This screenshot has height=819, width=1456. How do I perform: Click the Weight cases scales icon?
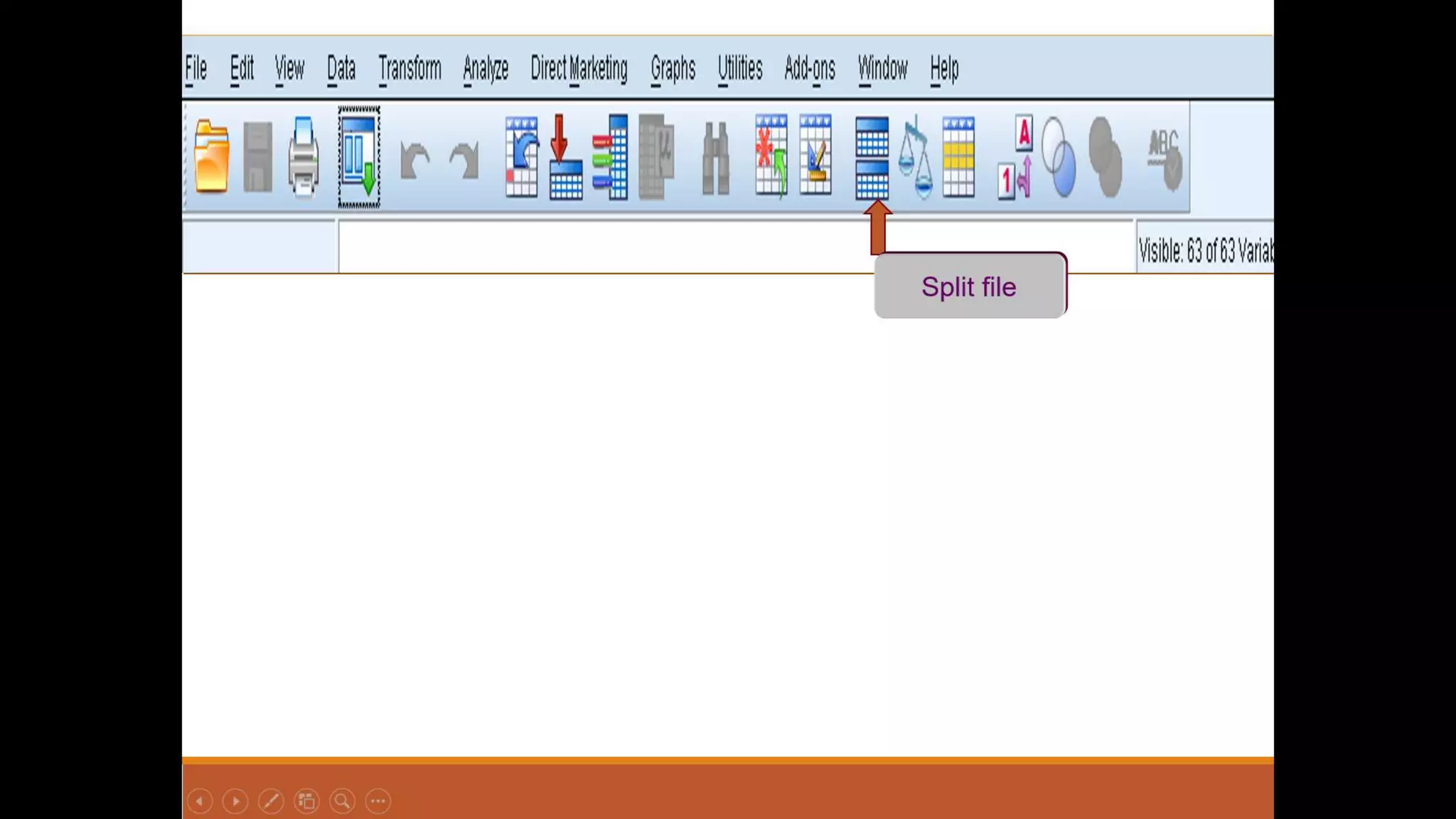pos(915,157)
